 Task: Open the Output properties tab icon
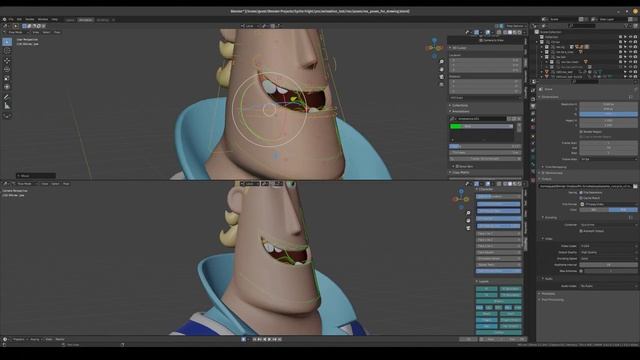tap(533, 106)
